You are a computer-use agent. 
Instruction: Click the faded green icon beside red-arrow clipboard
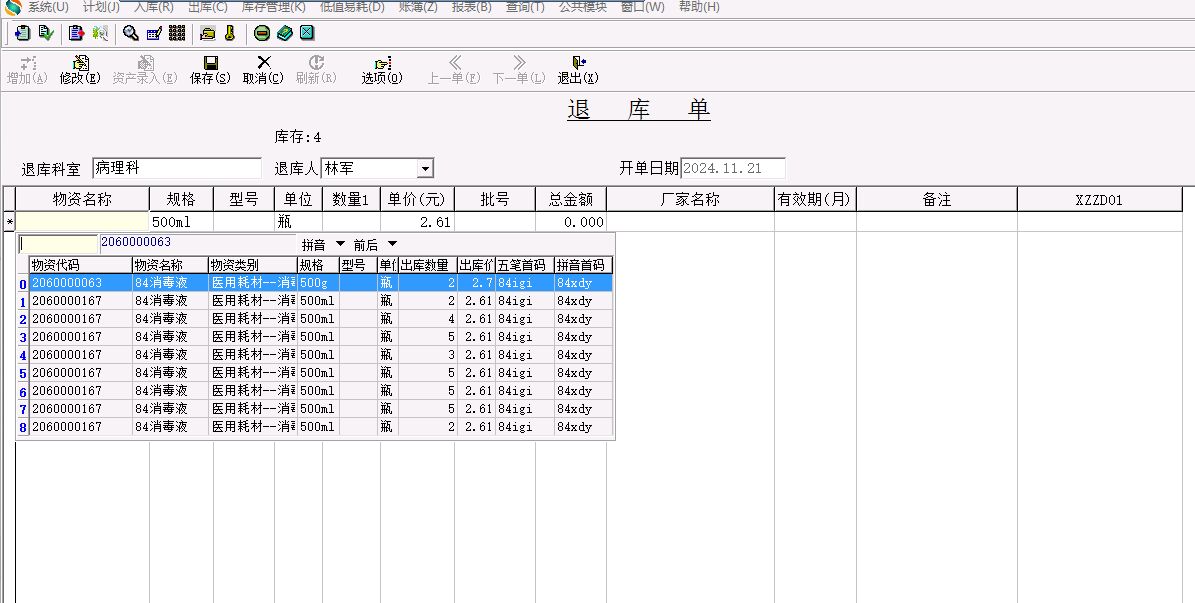click(100, 33)
